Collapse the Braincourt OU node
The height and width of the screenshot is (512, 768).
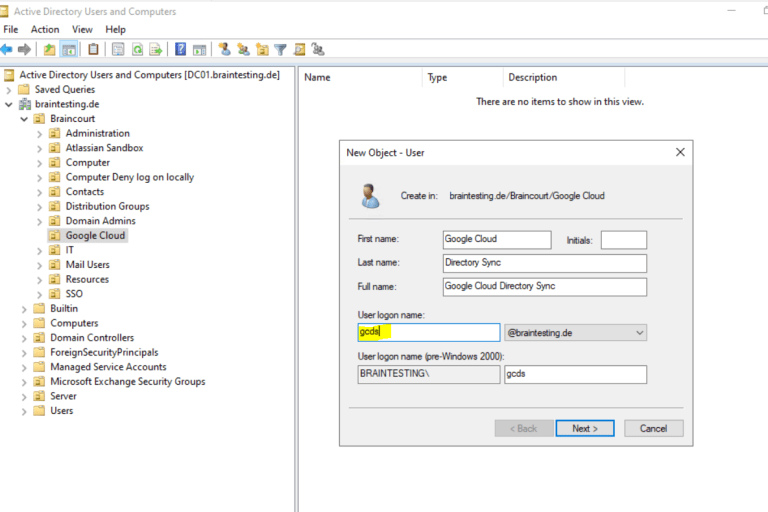pos(24,119)
